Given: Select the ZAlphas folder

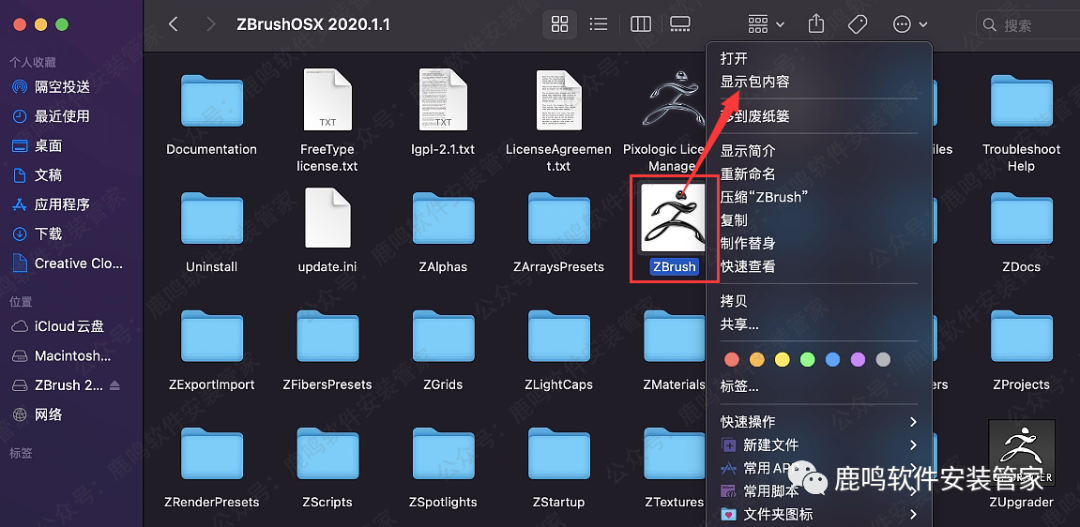Looking at the screenshot, I should 443,219.
